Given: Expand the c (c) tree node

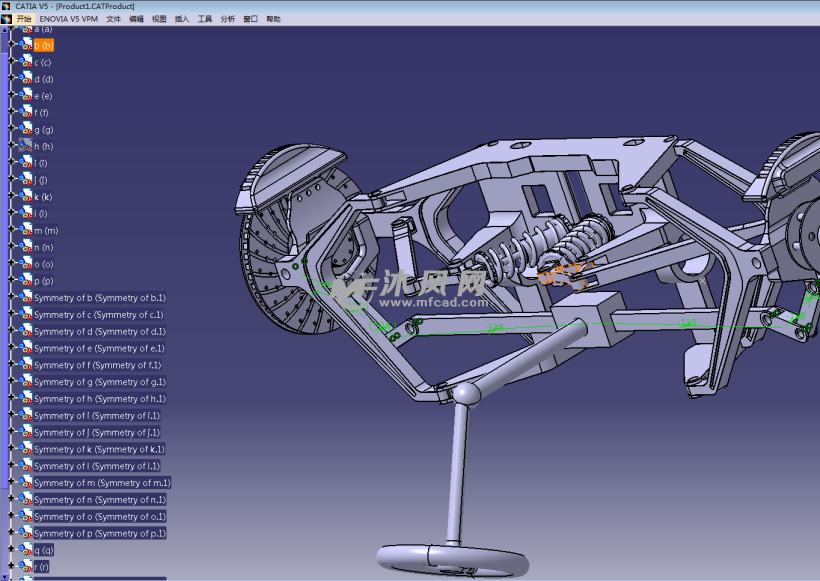Looking at the screenshot, I should point(12,61).
